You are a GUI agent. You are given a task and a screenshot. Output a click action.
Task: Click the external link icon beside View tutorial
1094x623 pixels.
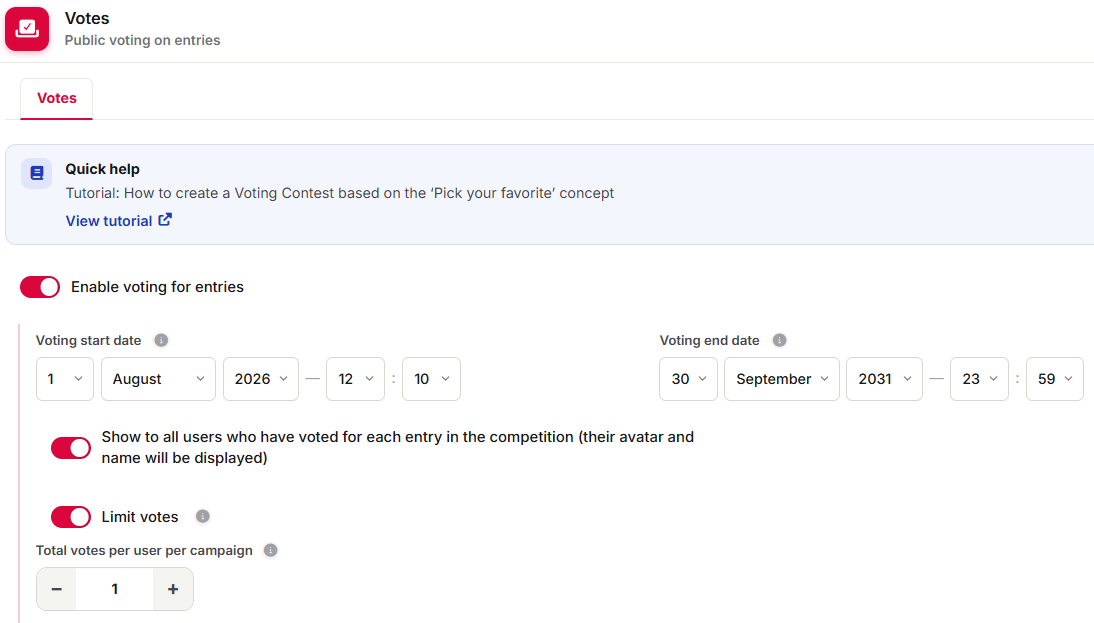coord(165,220)
